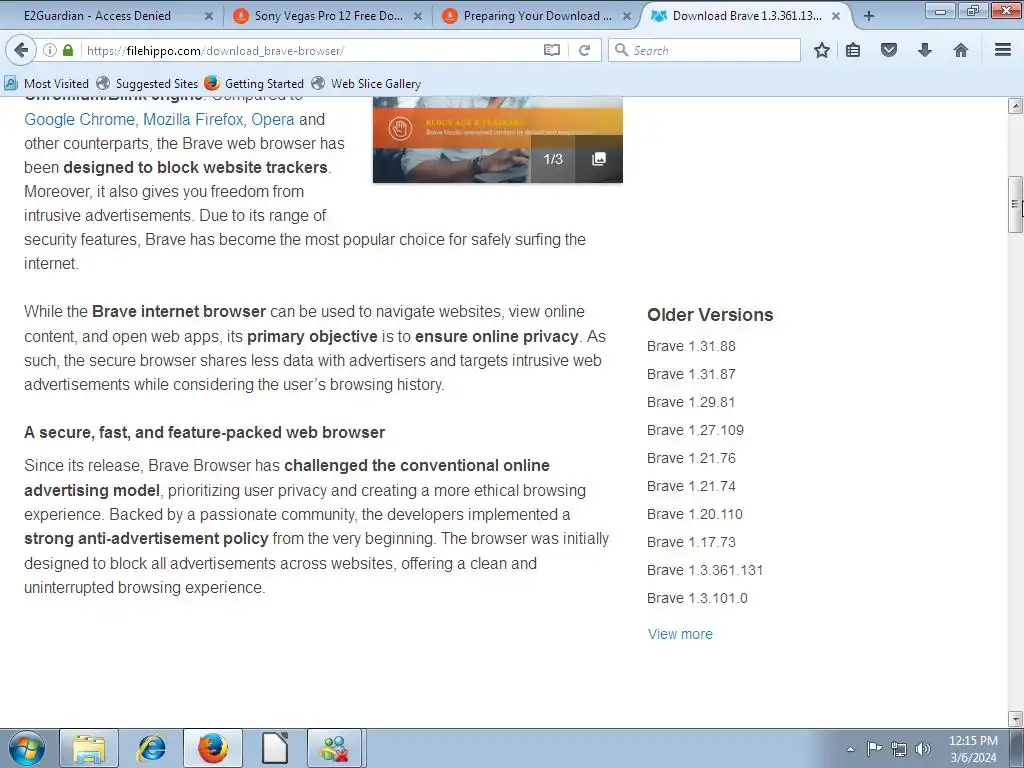Reload the page with refresh icon
This screenshot has height=768, width=1024.
(584, 50)
